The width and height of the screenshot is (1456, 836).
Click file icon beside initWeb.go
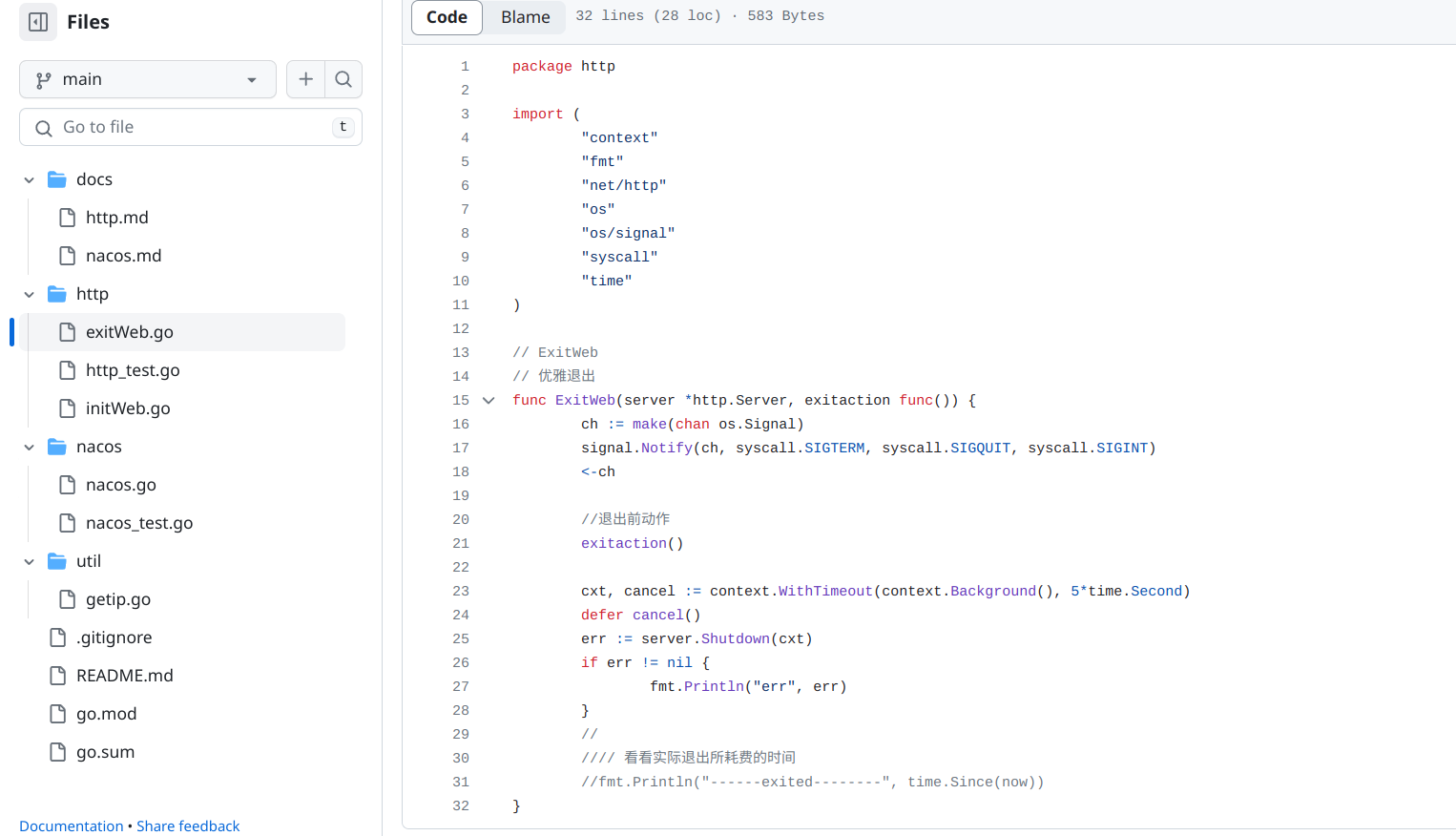pyautogui.click(x=68, y=408)
